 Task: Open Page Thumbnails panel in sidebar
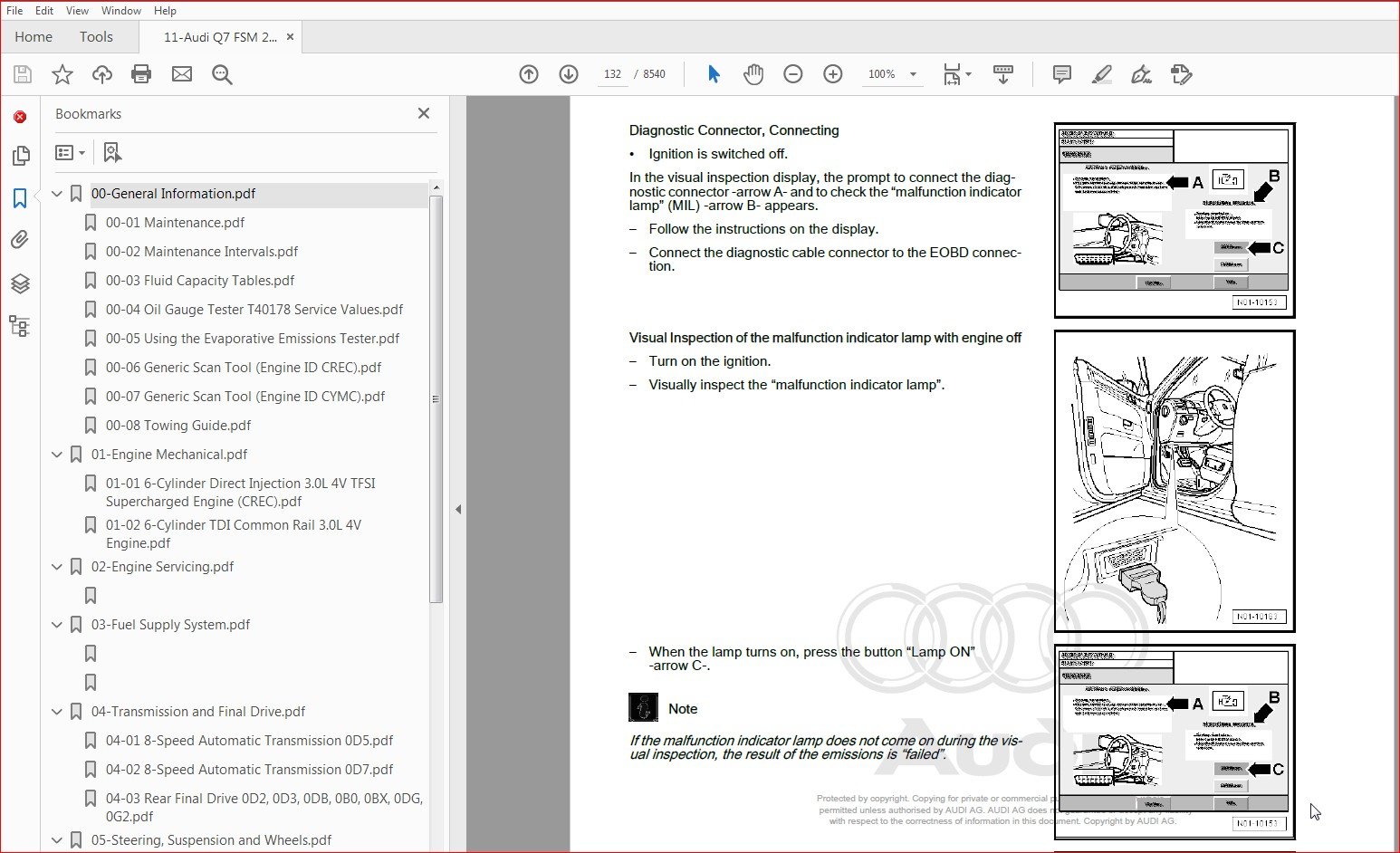tap(20, 156)
